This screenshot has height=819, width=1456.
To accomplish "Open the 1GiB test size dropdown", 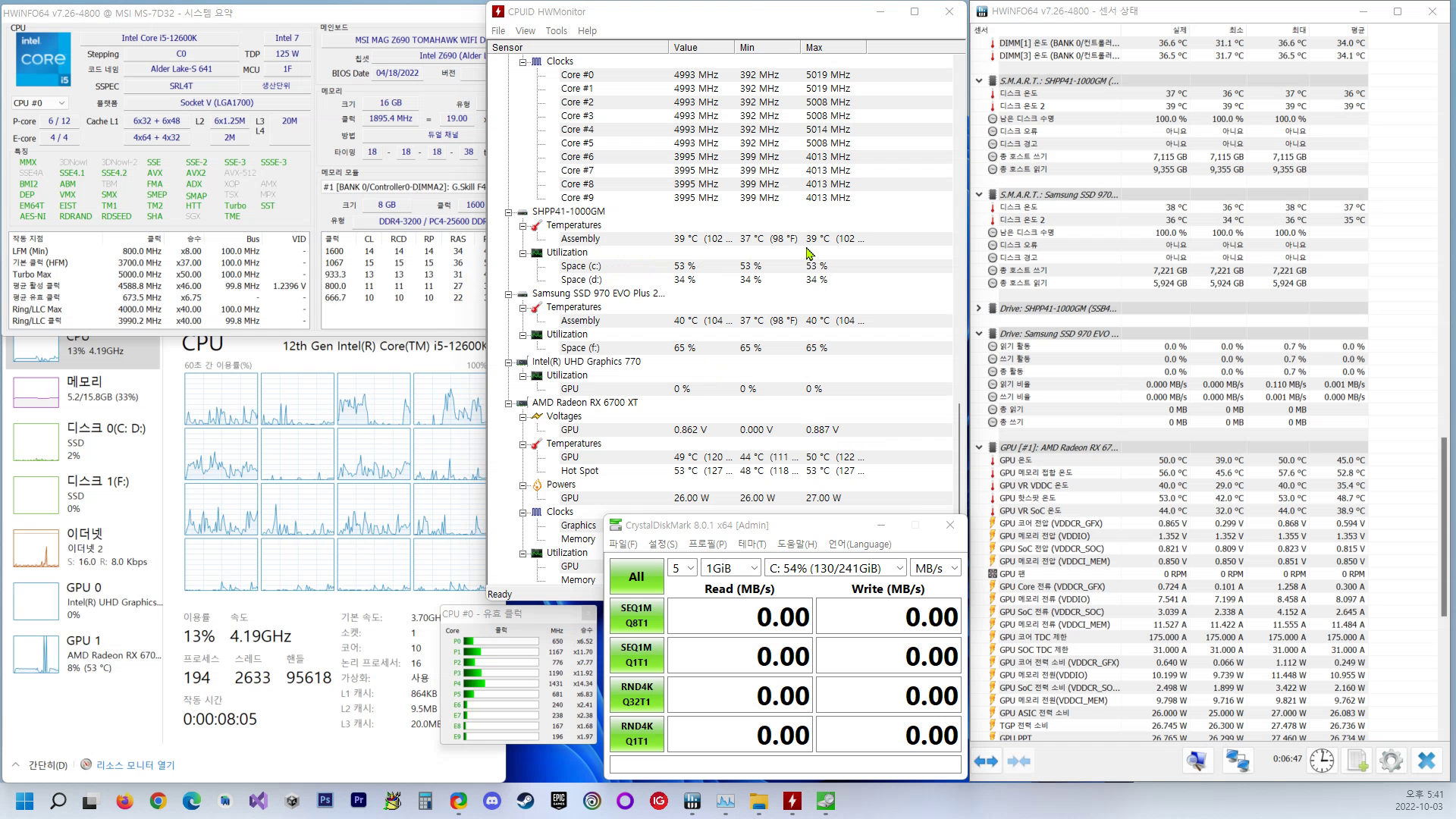I will pyautogui.click(x=730, y=568).
